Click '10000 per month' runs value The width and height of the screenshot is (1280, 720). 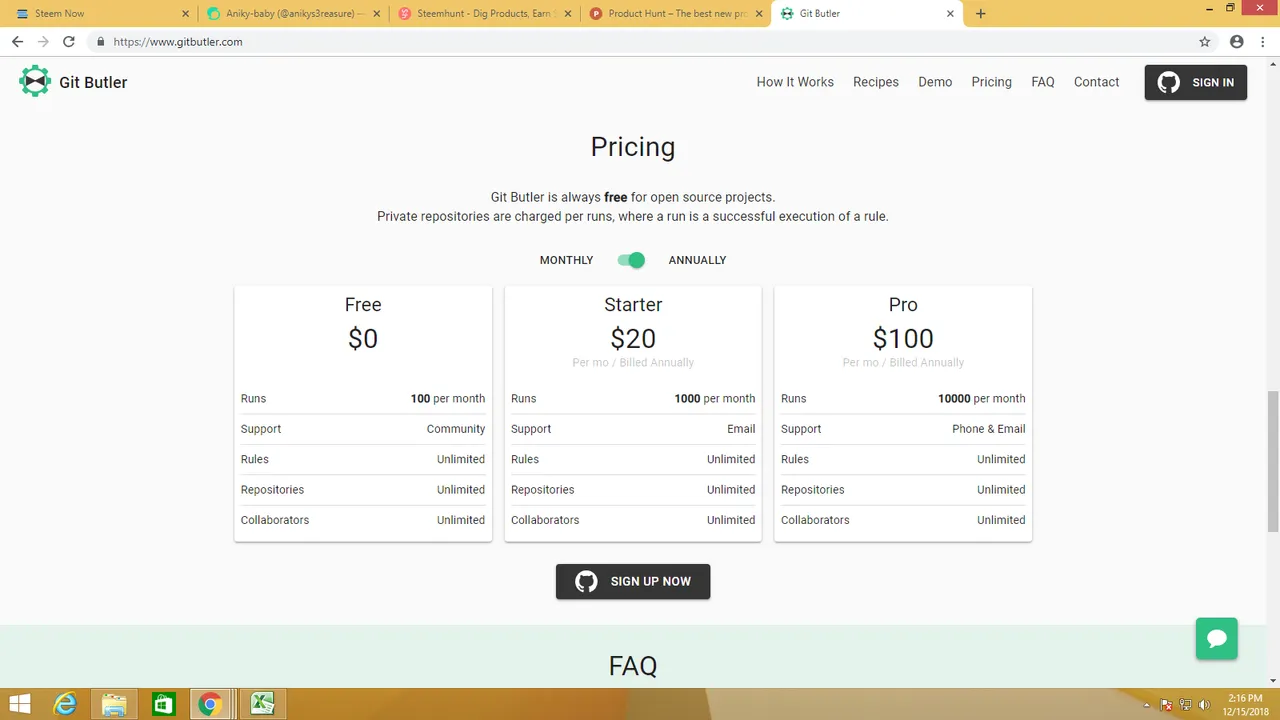coord(981,398)
